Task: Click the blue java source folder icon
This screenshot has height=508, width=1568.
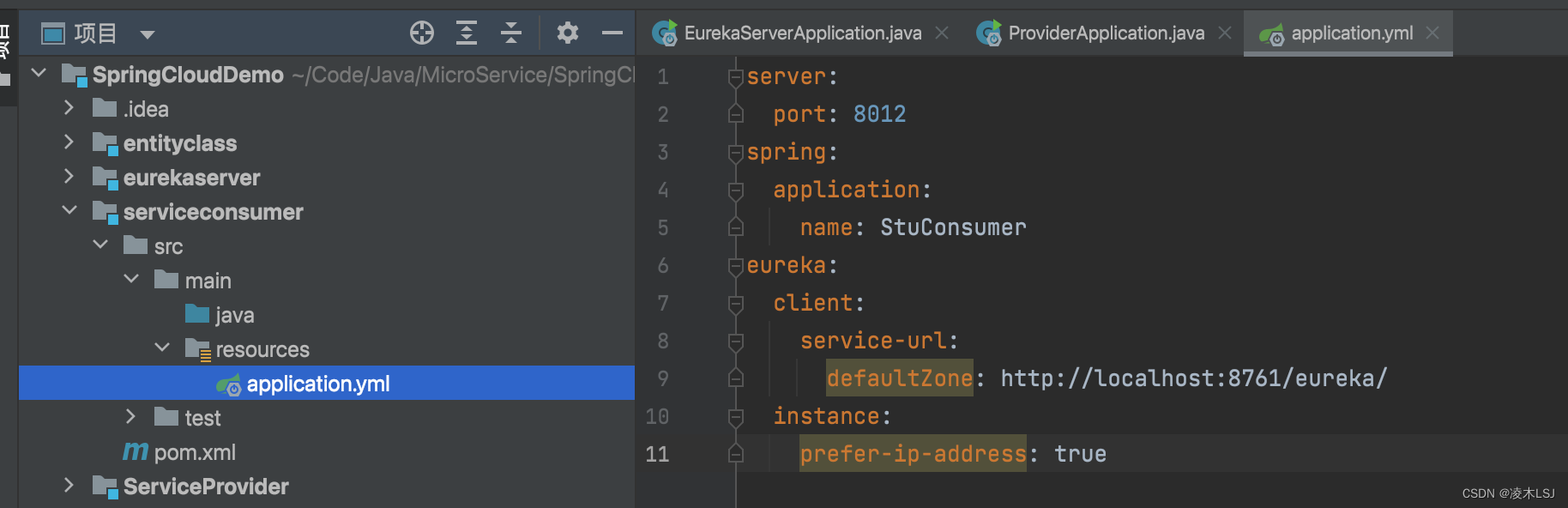Action: click(197, 313)
